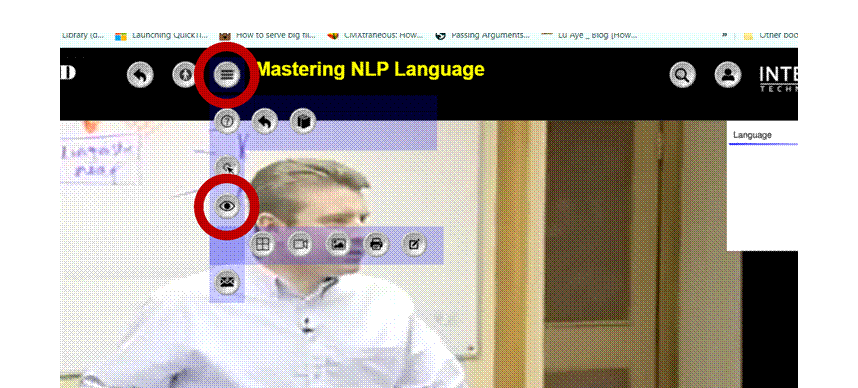Click the eye view icon

point(227,206)
